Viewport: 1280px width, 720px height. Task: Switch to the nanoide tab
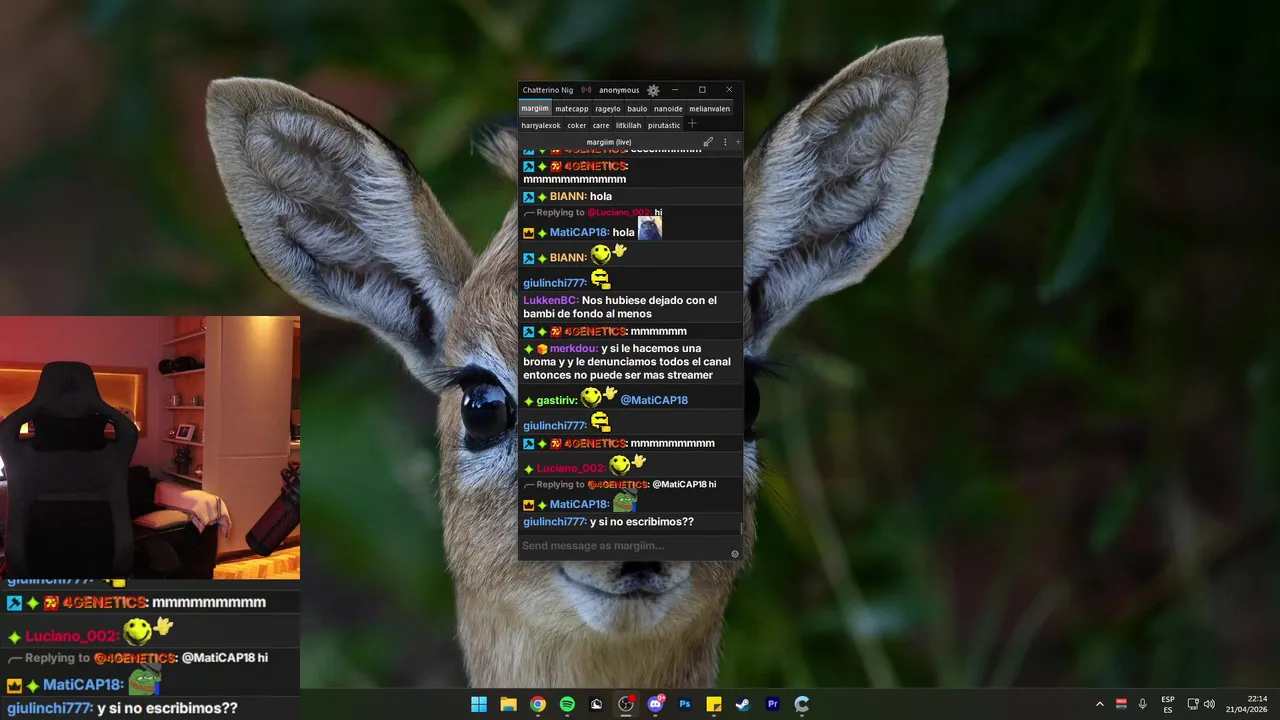[668, 108]
